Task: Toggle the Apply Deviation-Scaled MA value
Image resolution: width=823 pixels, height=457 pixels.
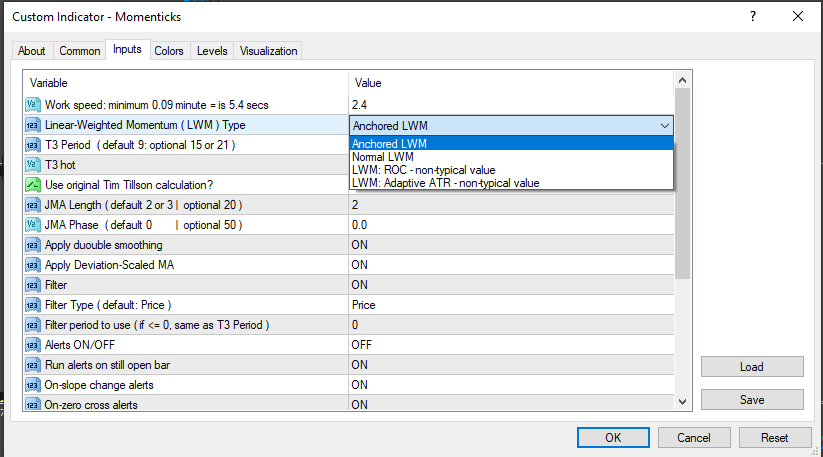Action: [510, 265]
